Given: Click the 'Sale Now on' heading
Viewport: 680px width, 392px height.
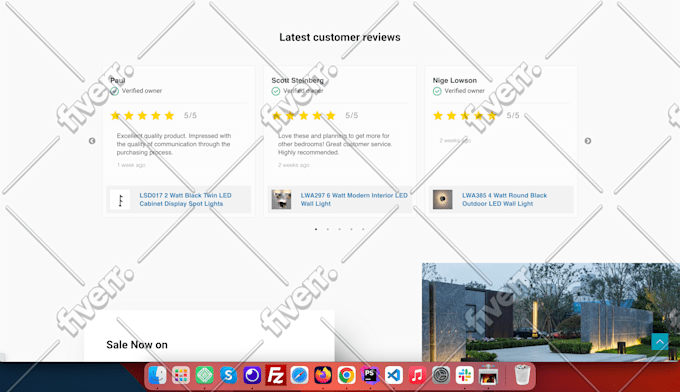Looking at the screenshot, I should coord(137,345).
